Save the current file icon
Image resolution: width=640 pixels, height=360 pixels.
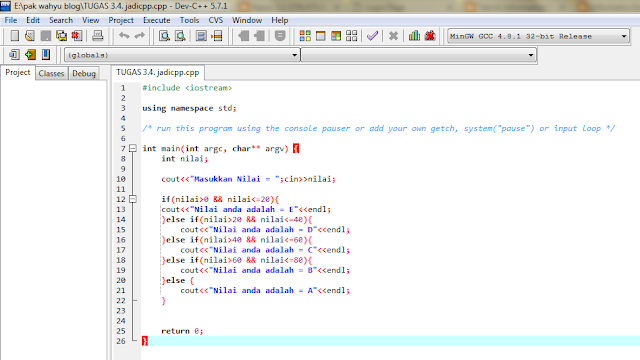46,36
